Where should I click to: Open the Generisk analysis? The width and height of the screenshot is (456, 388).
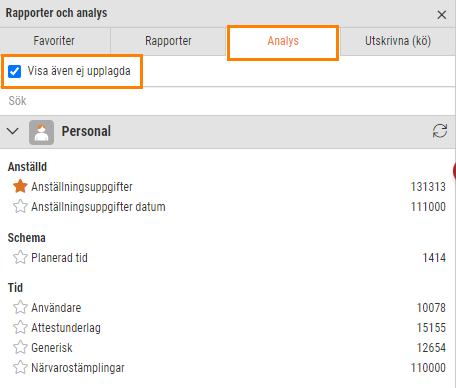(52, 348)
